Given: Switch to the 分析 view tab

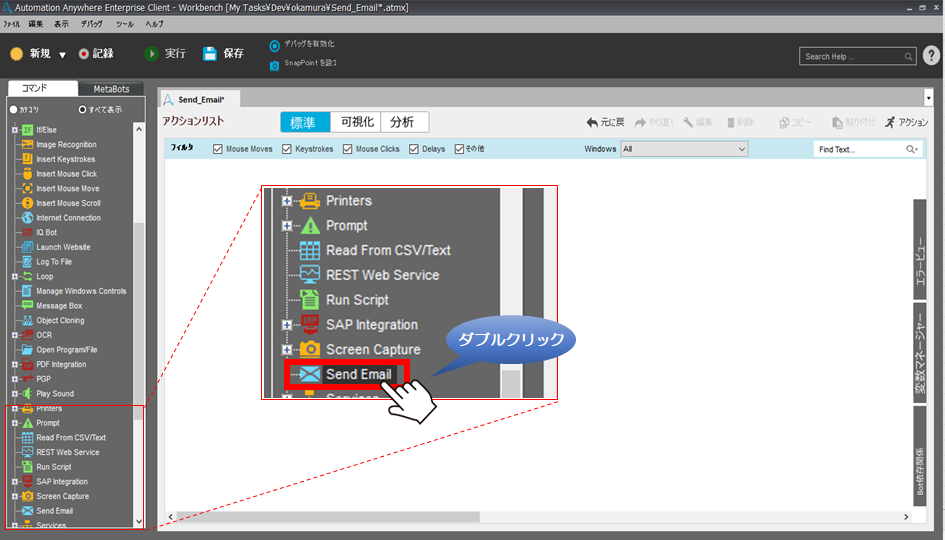Looking at the screenshot, I should pyautogui.click(x=402, y=122).
